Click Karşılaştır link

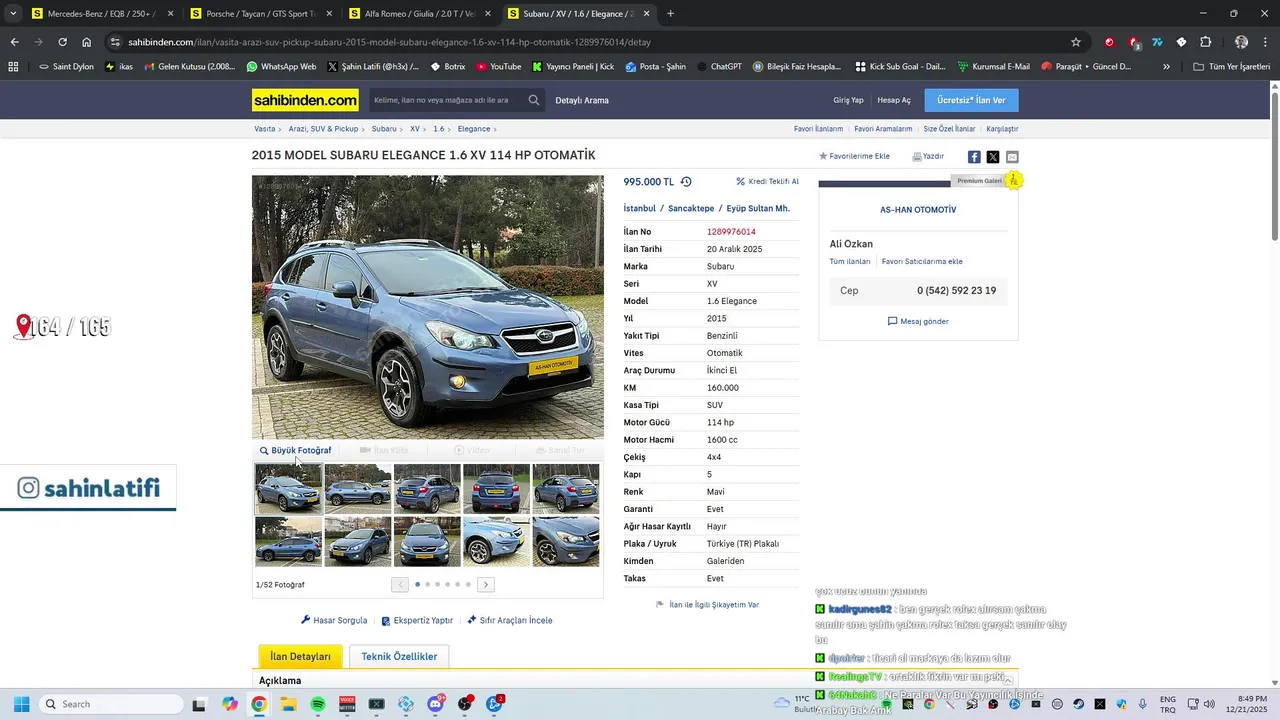pos(1002,129)
